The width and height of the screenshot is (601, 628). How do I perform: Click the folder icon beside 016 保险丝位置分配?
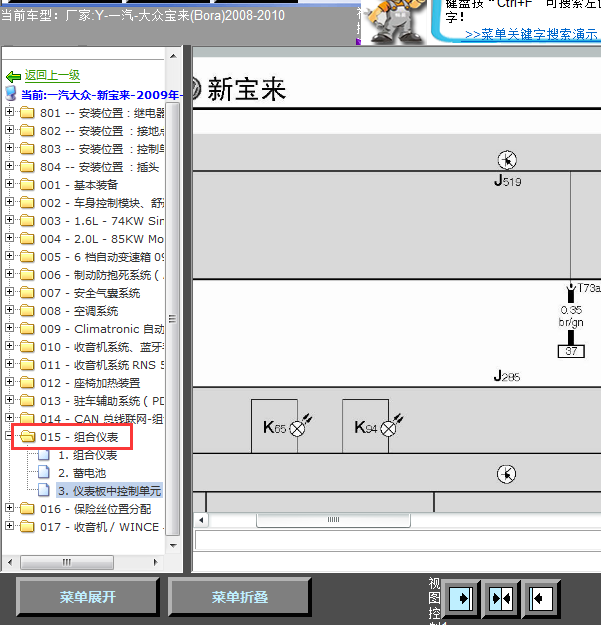(27, 509)
